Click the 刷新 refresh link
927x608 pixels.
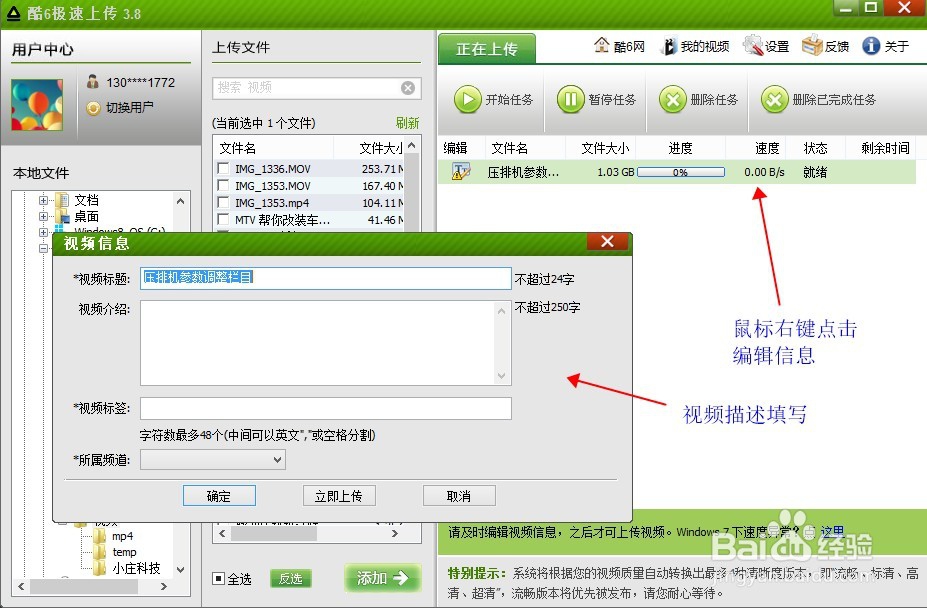[x=407, y=123]
